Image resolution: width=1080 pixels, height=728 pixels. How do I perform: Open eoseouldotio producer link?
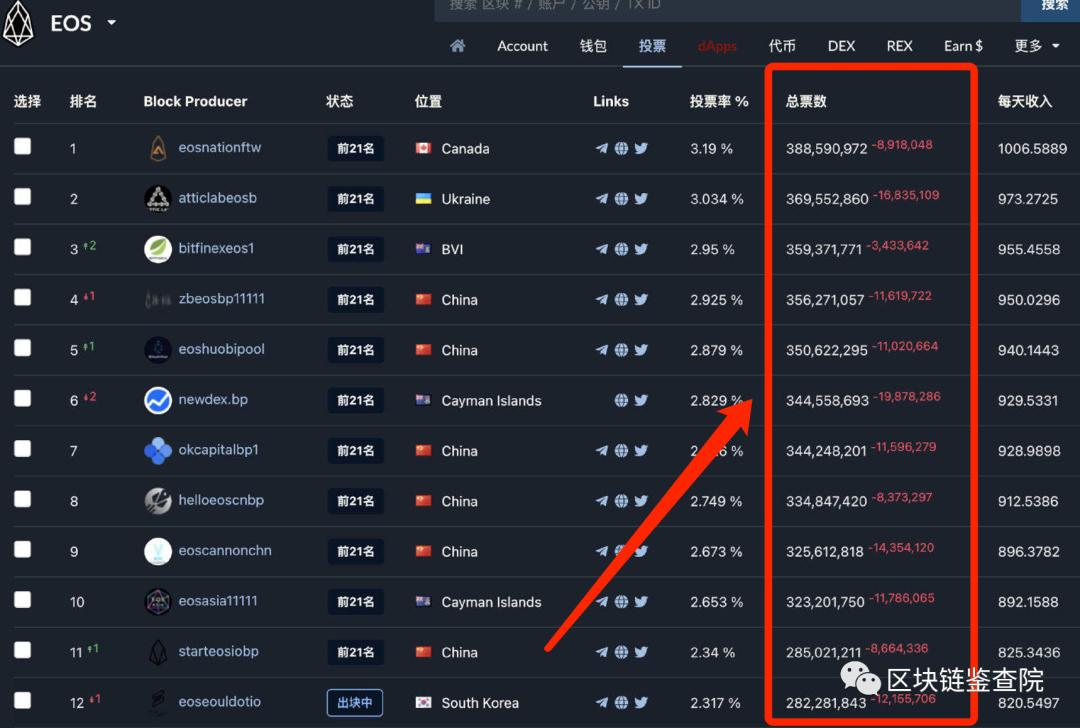(220, 701)
